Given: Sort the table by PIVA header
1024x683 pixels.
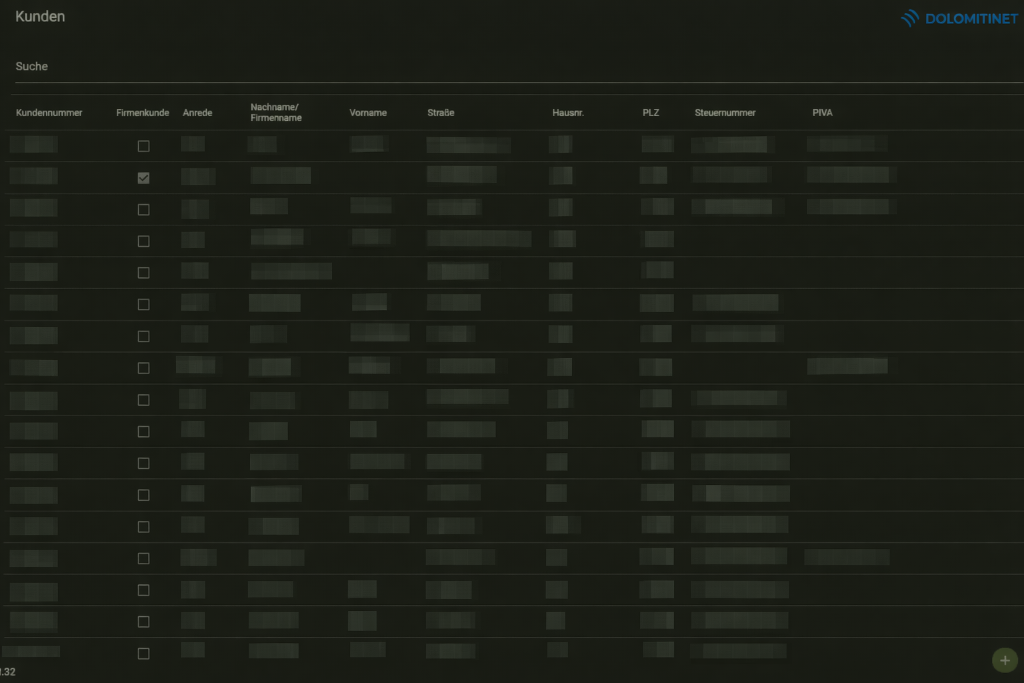Looking at the screenshot, I should tap(822, 113).
